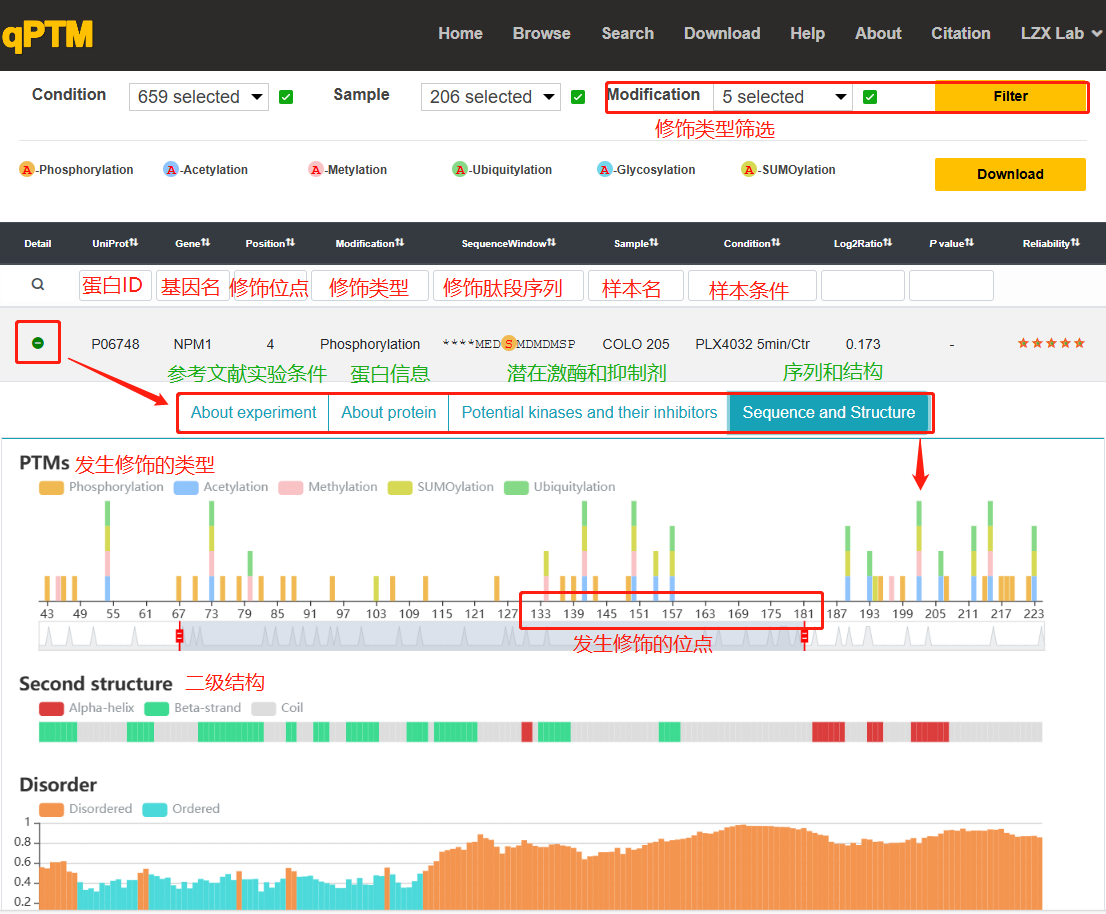Click the Ubiquitylation legend icon
The image size is (1106, 914).
(460, 169)
